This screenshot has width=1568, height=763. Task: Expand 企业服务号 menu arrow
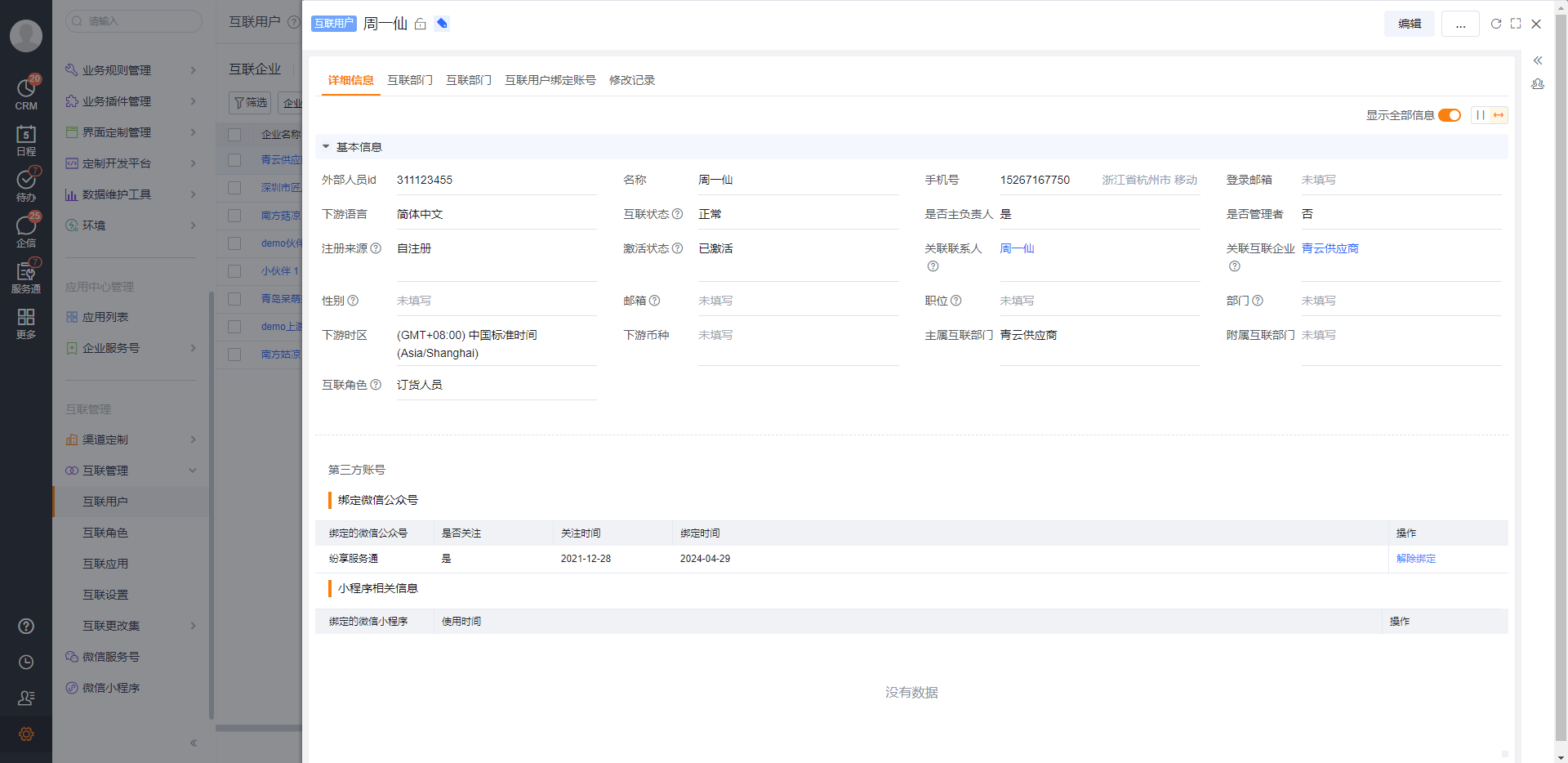pyautogui.click(x=194, y=348)
